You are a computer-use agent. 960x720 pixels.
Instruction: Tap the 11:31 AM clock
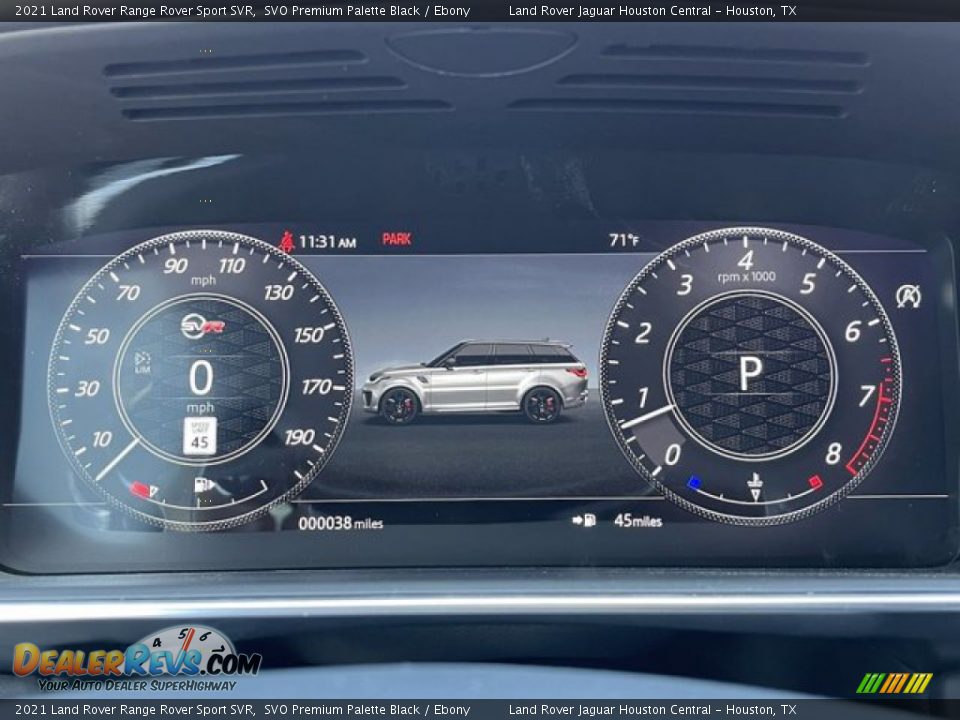pos(327,242)
